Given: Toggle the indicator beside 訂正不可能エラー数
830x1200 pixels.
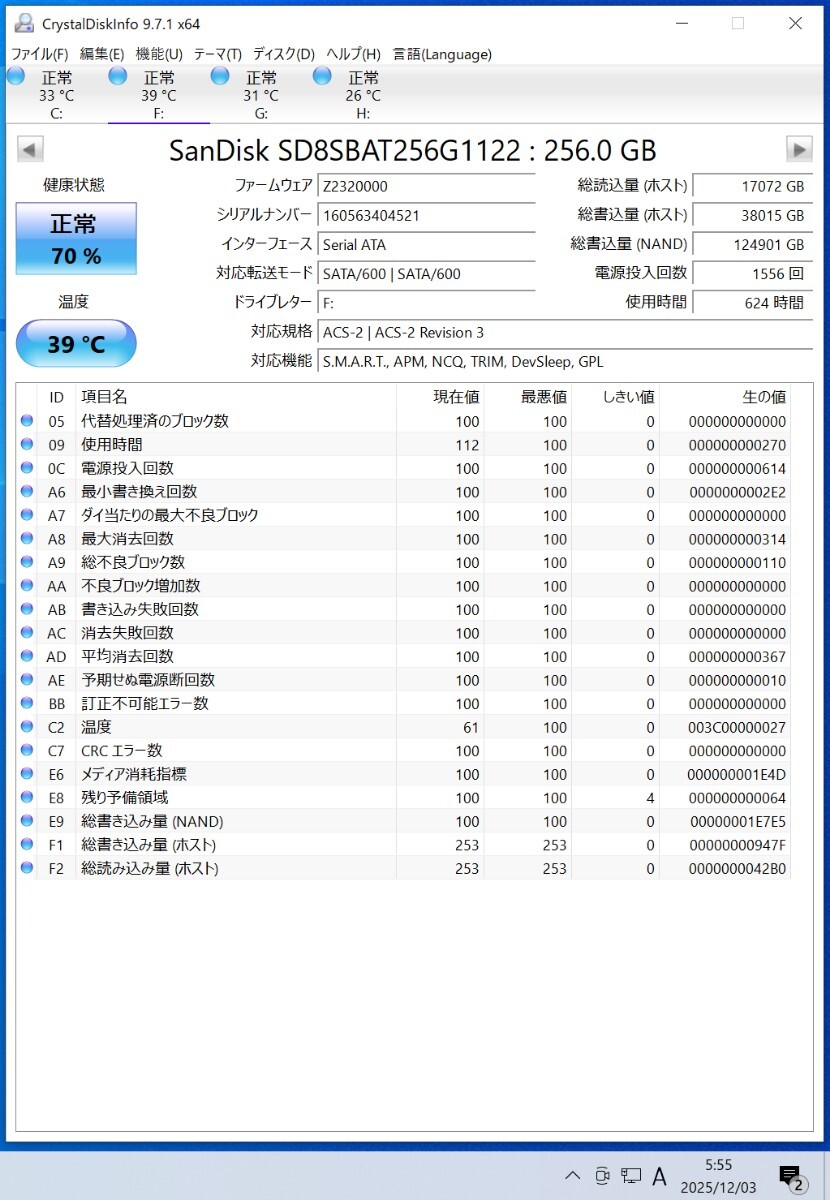Looking at the screenshot, I should pyautogui.click(x=26, y=703).
